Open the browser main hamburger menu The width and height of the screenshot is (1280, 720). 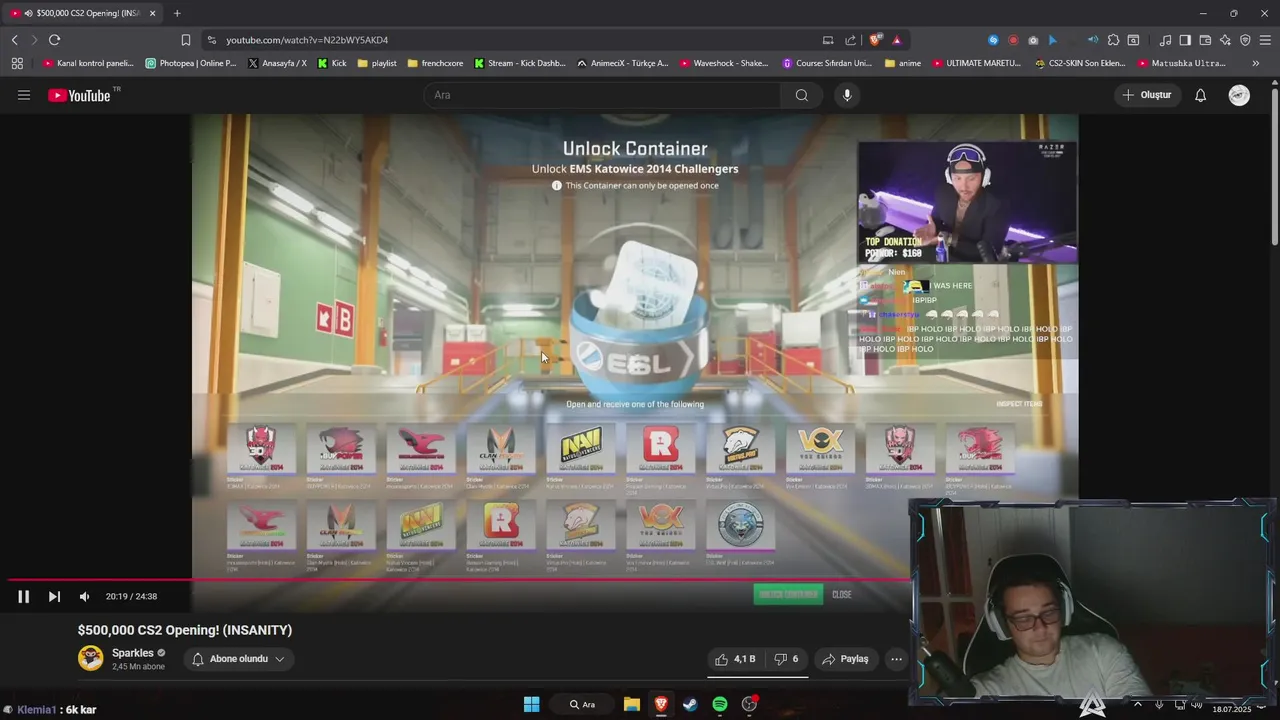pyautogui.click(x=1265, y=40)
